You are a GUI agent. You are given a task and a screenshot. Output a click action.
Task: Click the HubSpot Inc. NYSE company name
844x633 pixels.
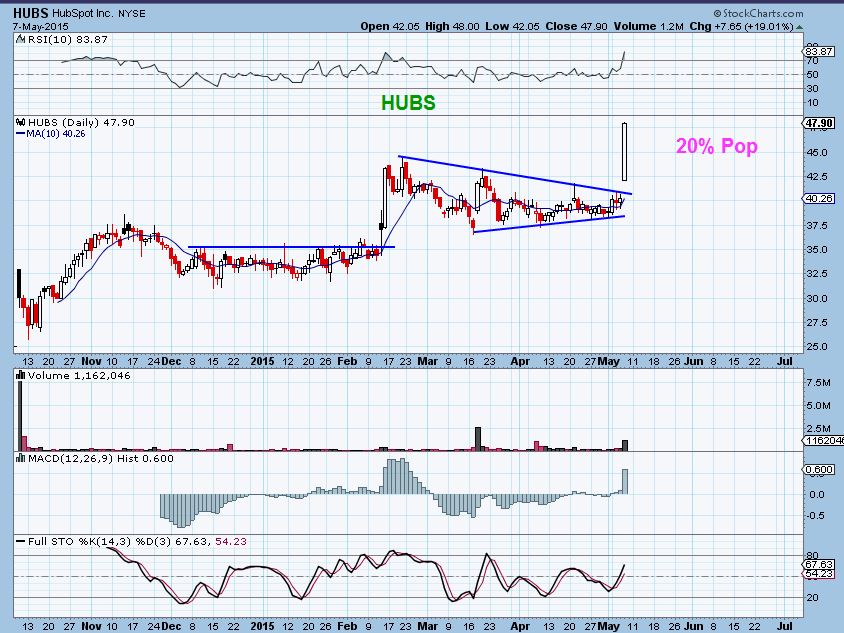pos(99,13)
